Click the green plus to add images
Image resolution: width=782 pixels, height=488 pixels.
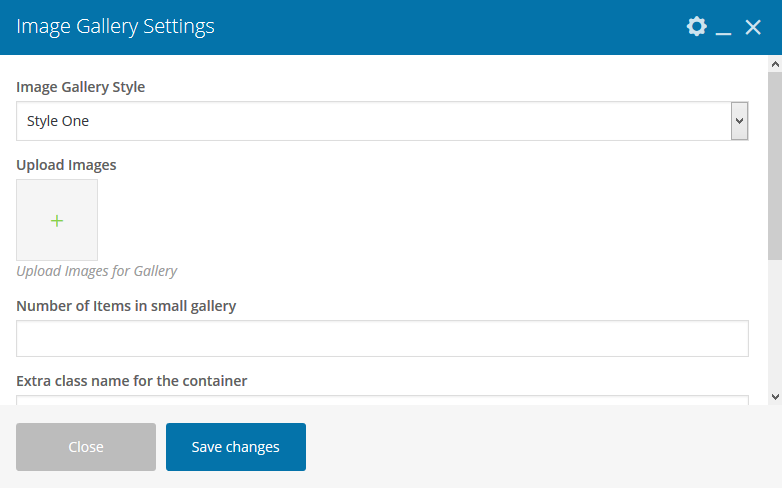pyautogui.click(x=57, y=220)
